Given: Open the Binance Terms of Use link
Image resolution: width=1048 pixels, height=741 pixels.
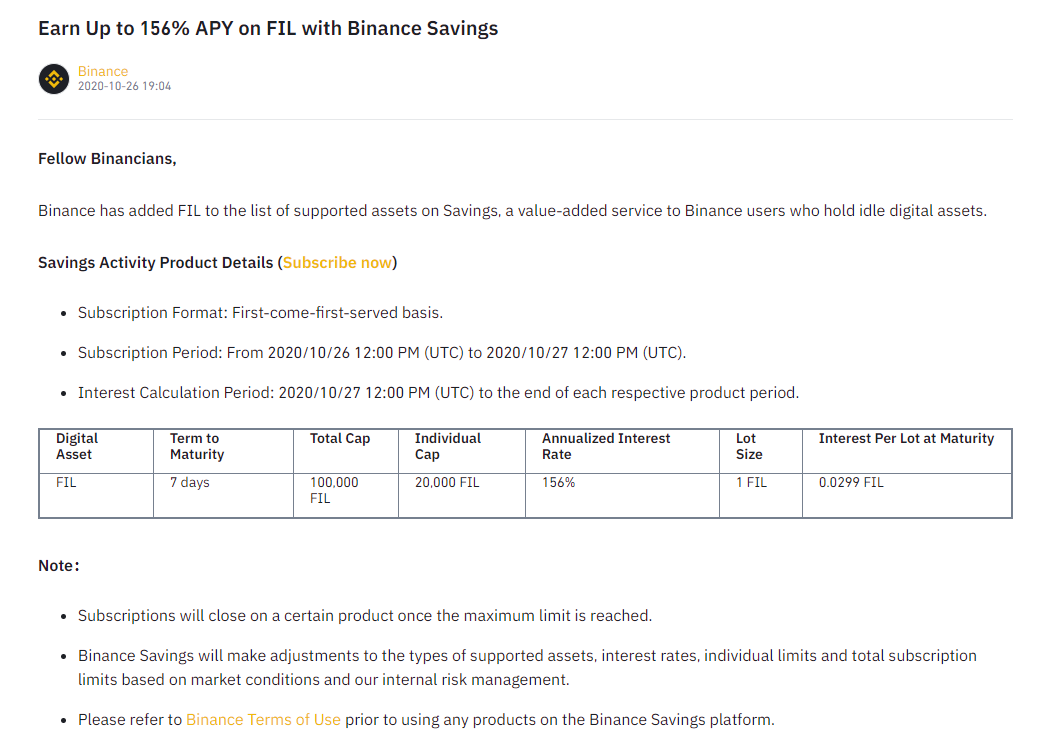Looking at the screenshot, I should tap(263, 720).
